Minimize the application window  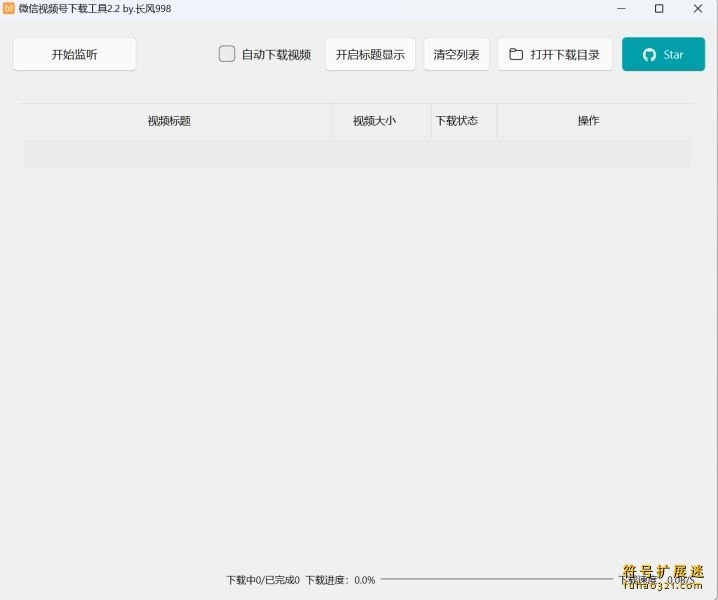[621, 9]
